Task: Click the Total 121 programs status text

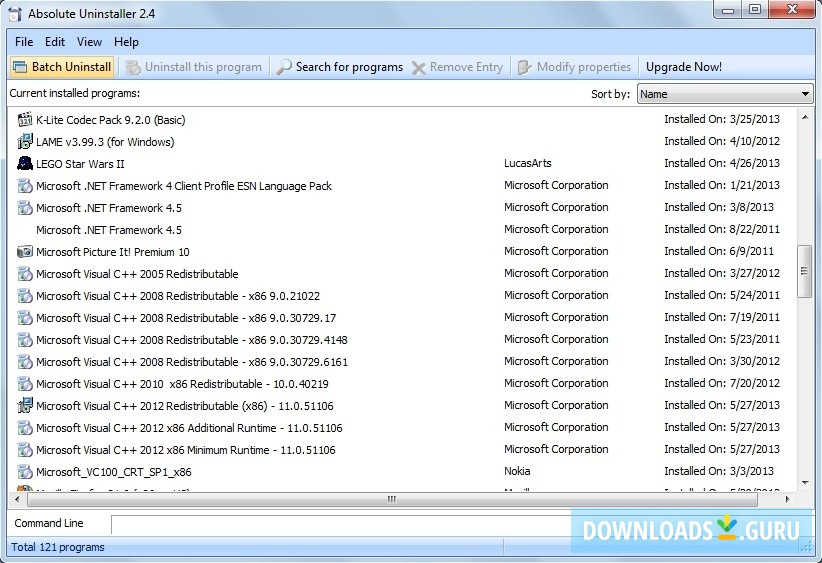Action: pyautogui.click(x=58, y=547)
